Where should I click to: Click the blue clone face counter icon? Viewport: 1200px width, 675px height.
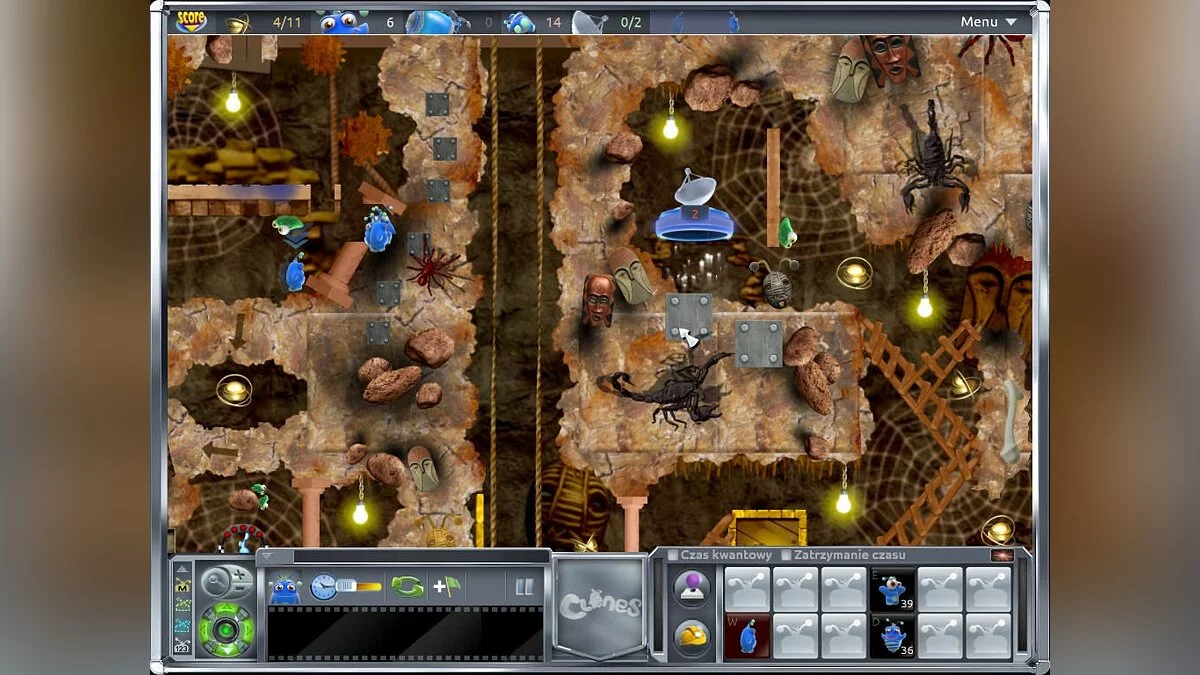343,21
